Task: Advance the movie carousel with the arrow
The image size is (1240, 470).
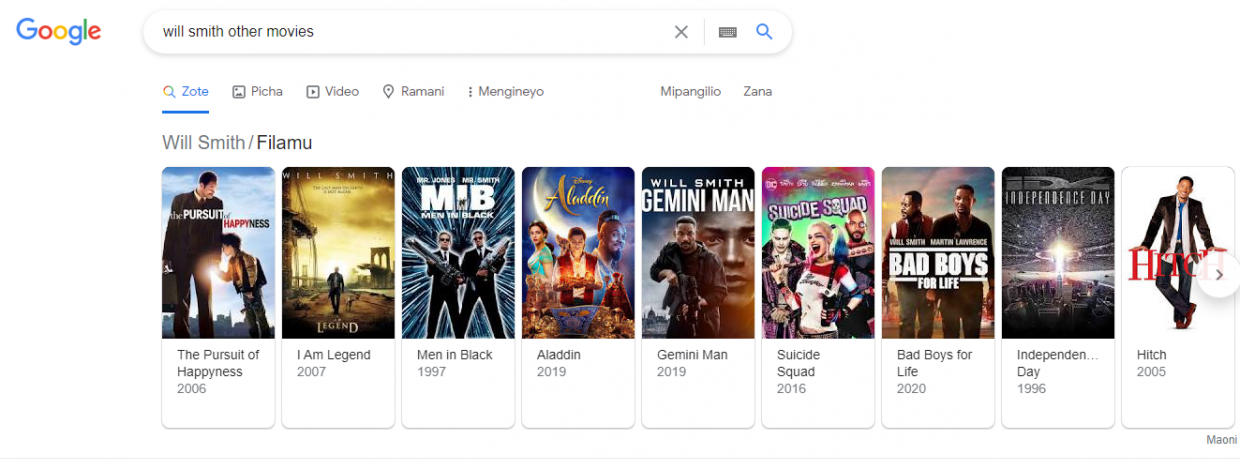Action: tap(1218, 275)
